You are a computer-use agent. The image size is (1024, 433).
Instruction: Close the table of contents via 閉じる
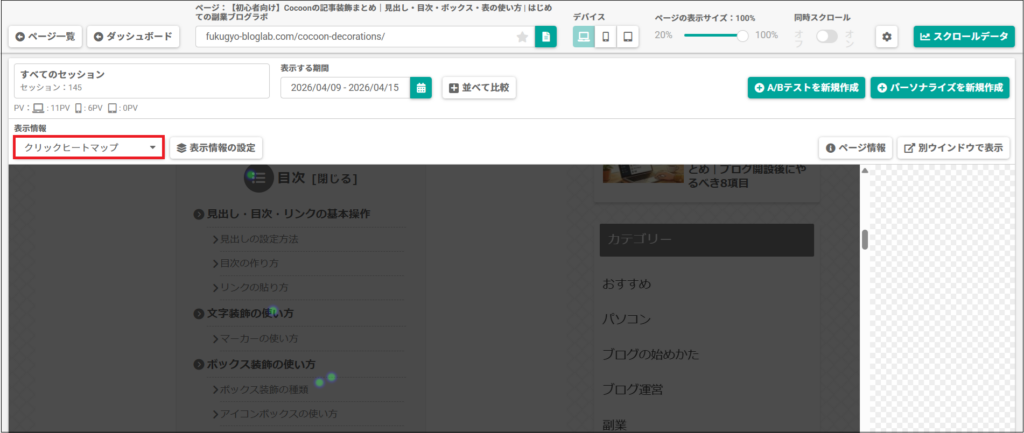point(334,179)
